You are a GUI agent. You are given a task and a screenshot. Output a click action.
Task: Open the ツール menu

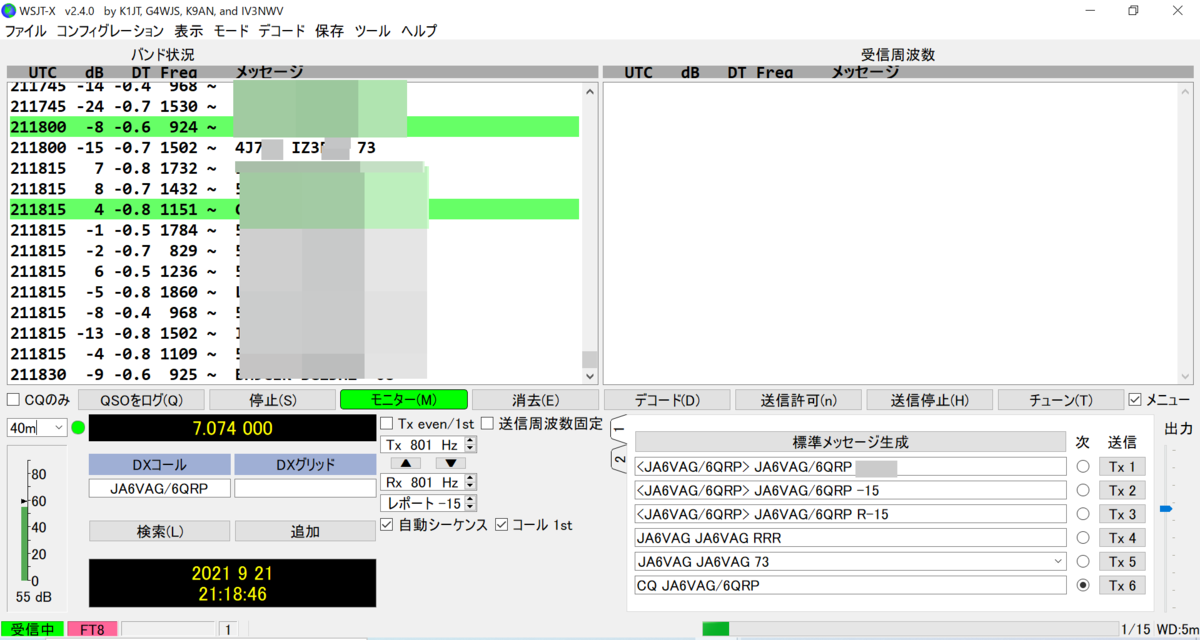point(372,31)
